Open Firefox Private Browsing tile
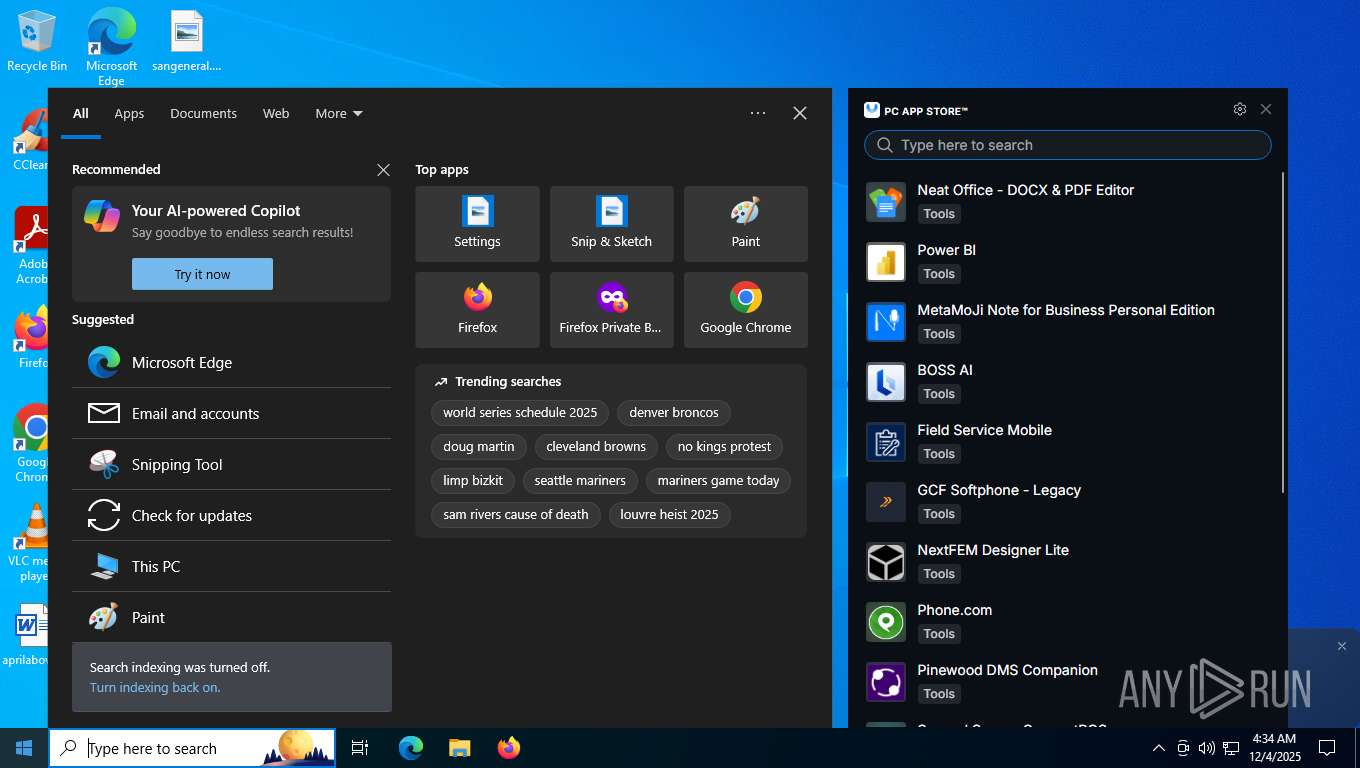1360x768 pixels. coord(611,310)
